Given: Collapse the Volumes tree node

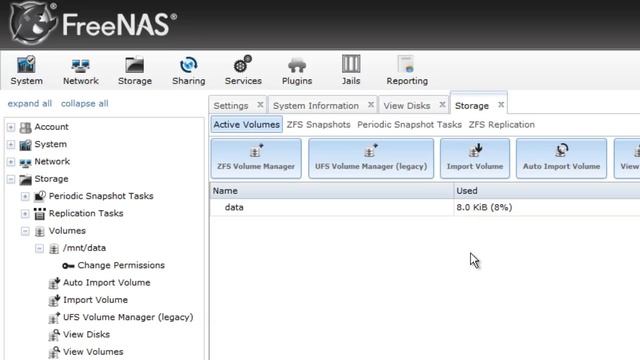Looking at the screenshot, I should pos(25,231).
